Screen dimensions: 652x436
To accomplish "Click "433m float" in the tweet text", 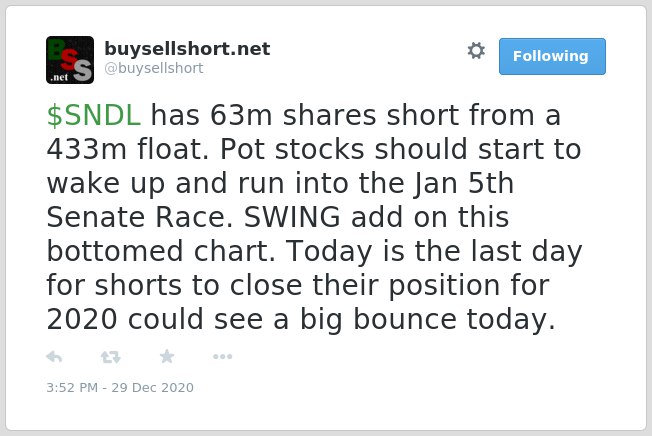I will coord(128,149).
